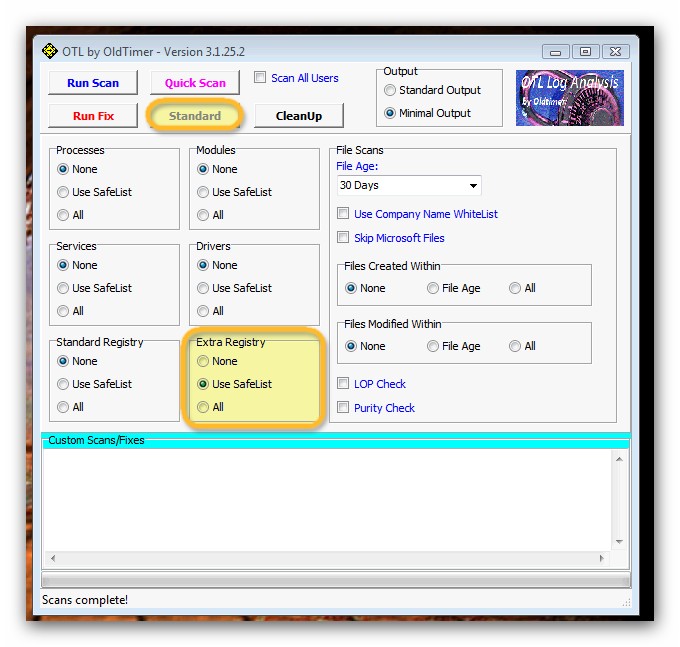Maximize the OTL window
The height and width of the screenshot is (647, 680).
[585, 52]
